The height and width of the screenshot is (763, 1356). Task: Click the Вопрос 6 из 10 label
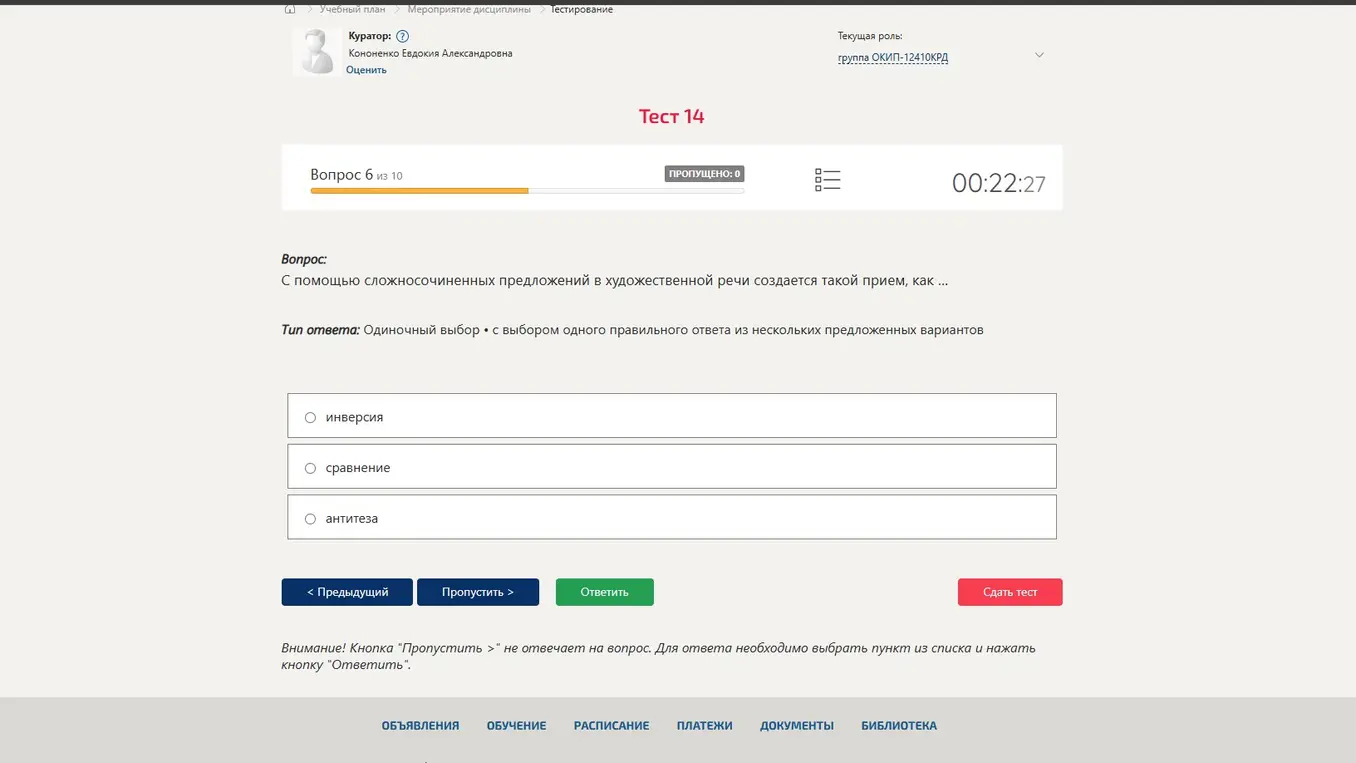click(356, 175)
